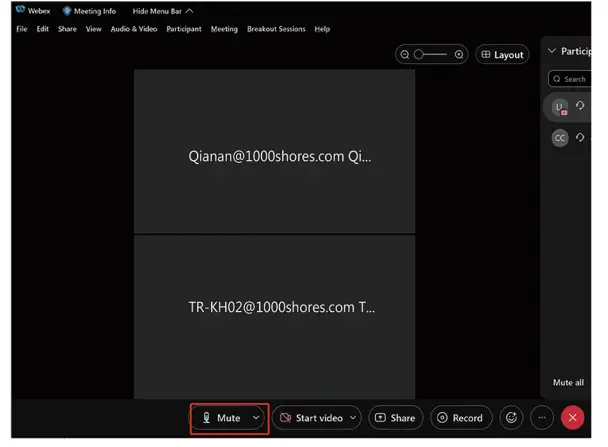608x447 pixels.
Task: Open the Edit menu
Action: (x=43, y=29)
